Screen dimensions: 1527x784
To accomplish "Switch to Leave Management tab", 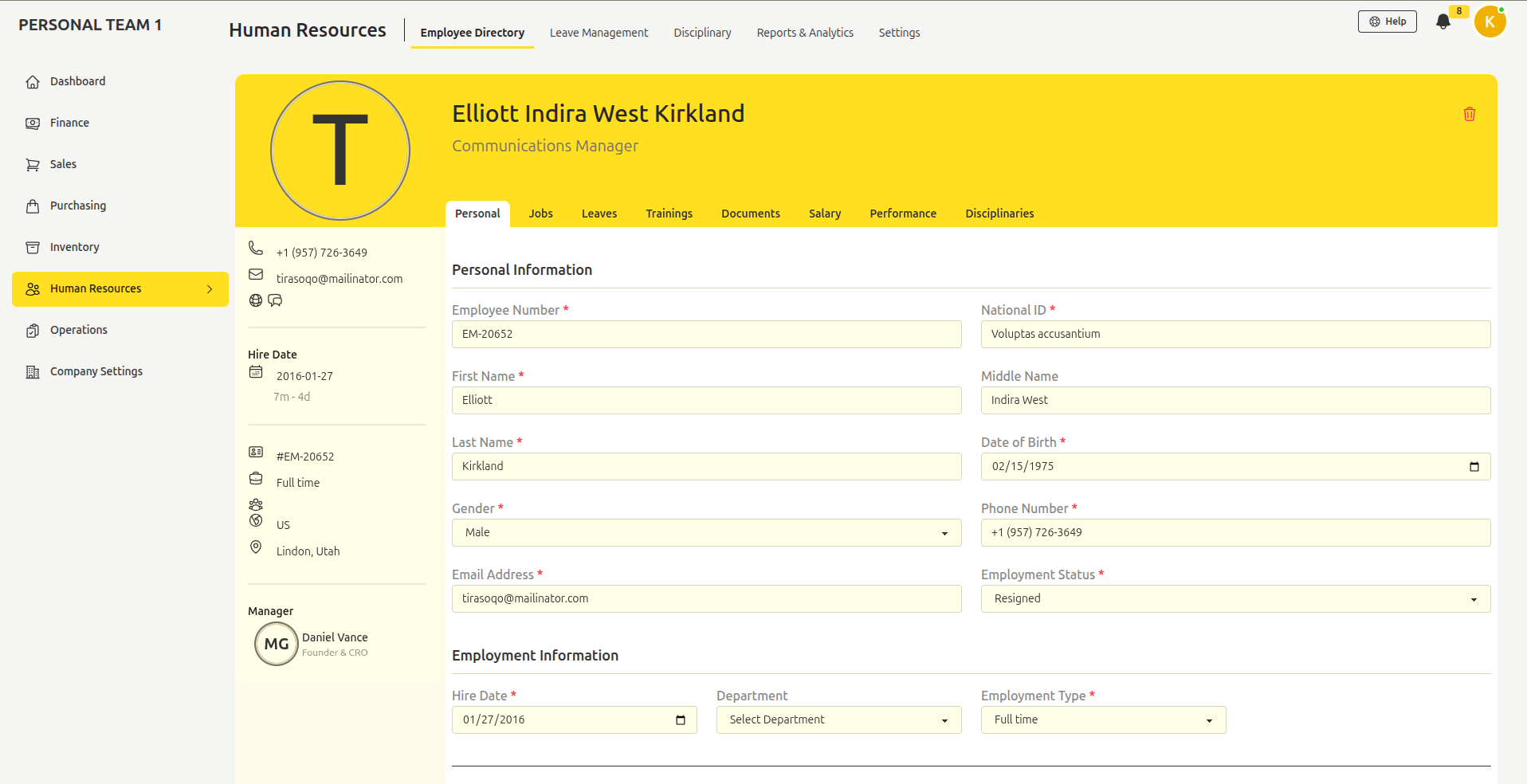I will coord(599,33).
